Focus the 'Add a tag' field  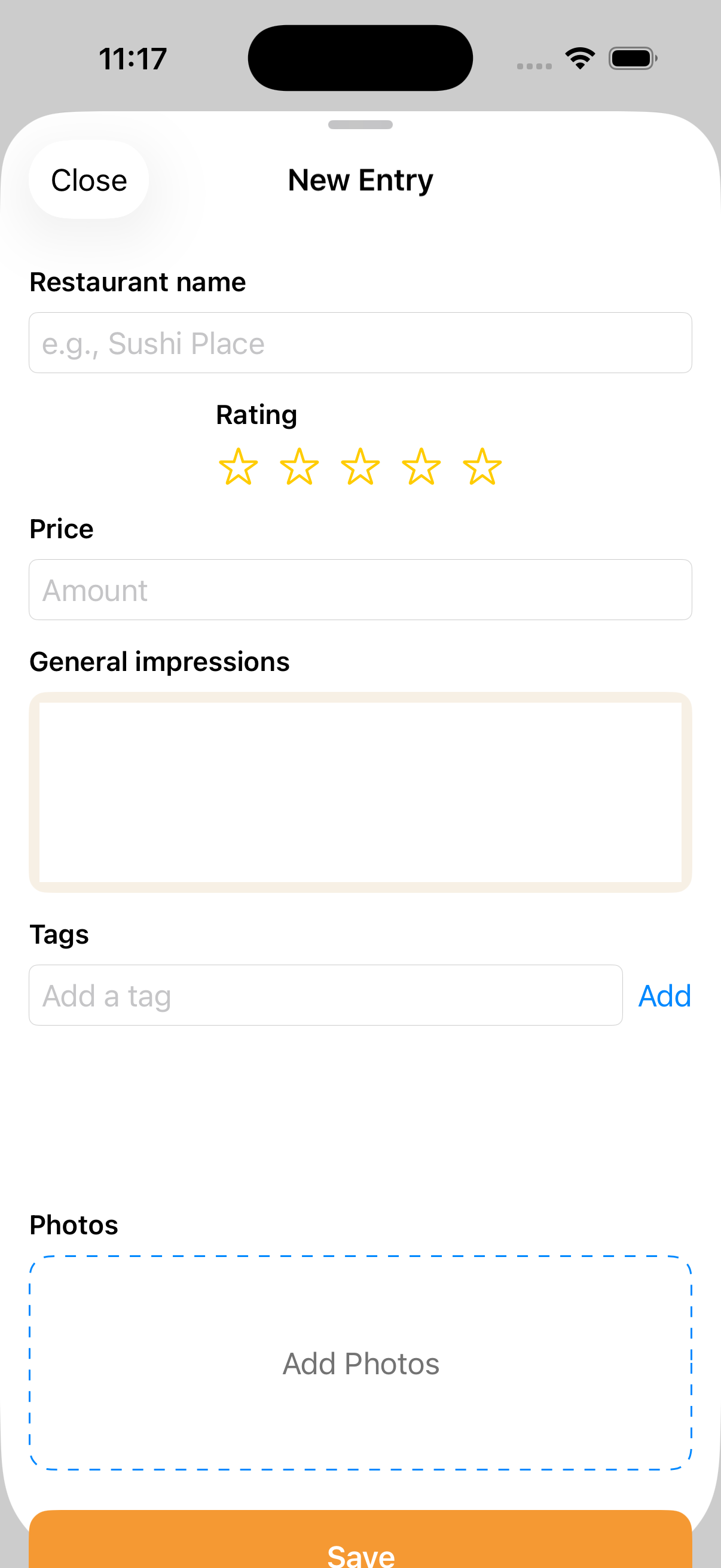pyautogui.click(x=325, y=995)
